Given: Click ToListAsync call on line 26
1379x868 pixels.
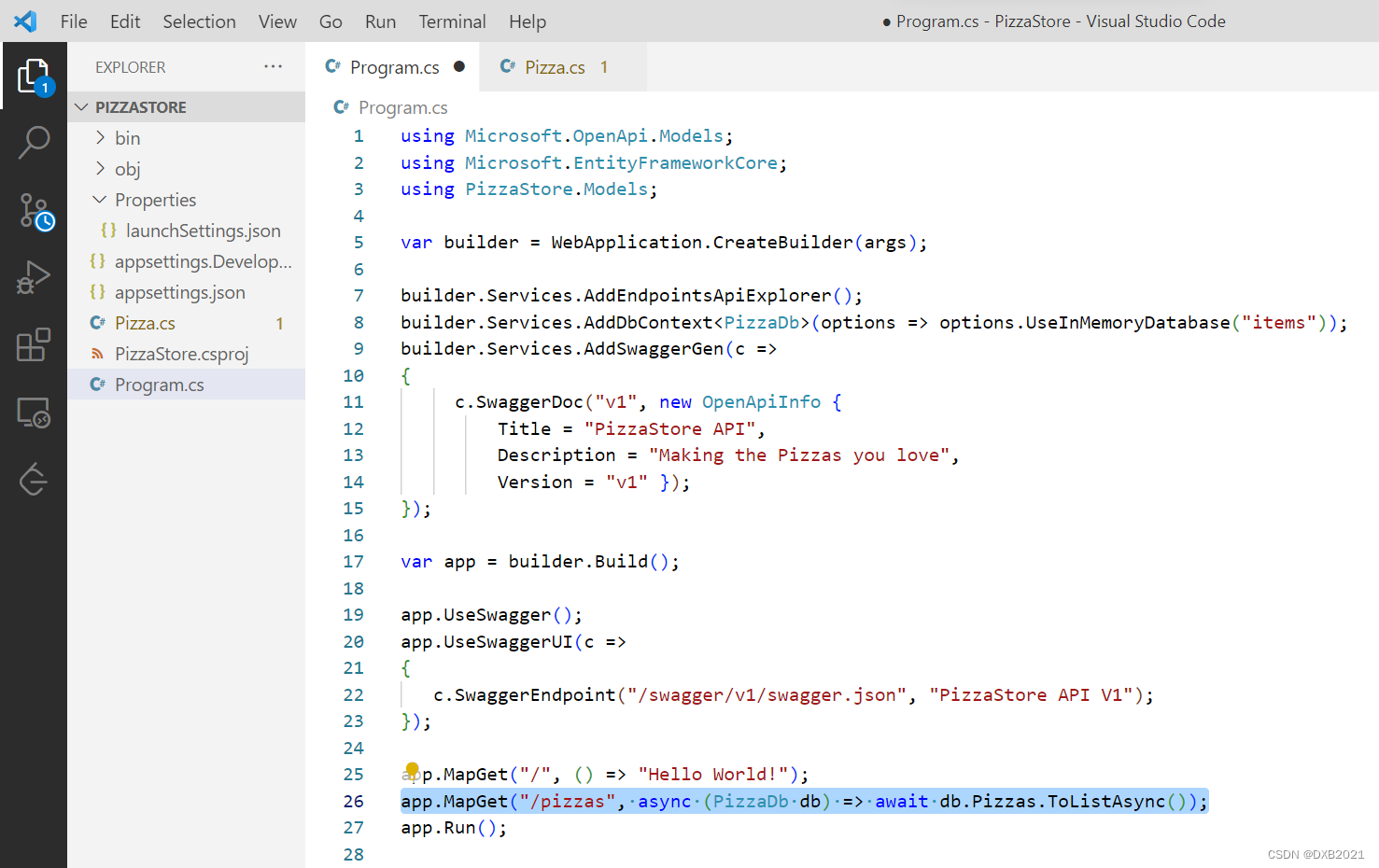Looking at the screenshot, I should point(1106,801).
